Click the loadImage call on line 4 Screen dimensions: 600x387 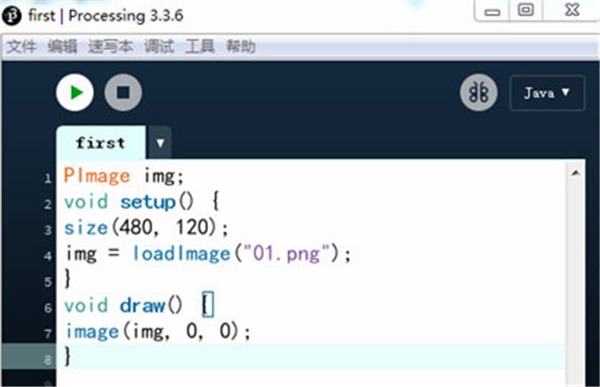pos(181,254)
